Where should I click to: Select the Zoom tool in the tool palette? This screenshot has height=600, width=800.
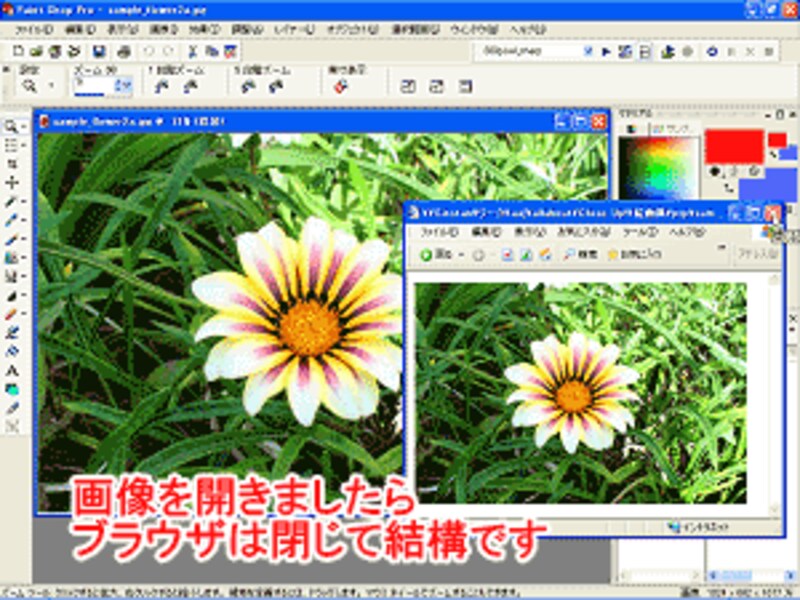click(13, 127)
